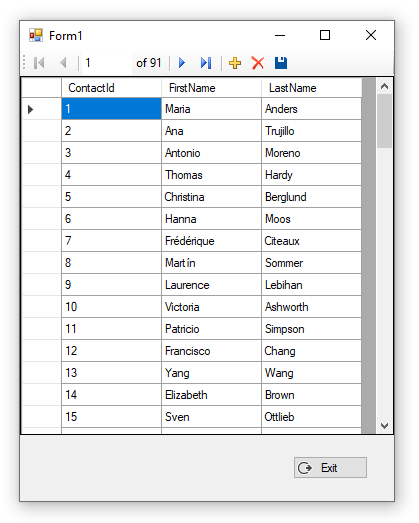Click the vertical scrollbar thumb
Image resolution: width=419 pixels, height=523 pixels.
click(384, 121)
